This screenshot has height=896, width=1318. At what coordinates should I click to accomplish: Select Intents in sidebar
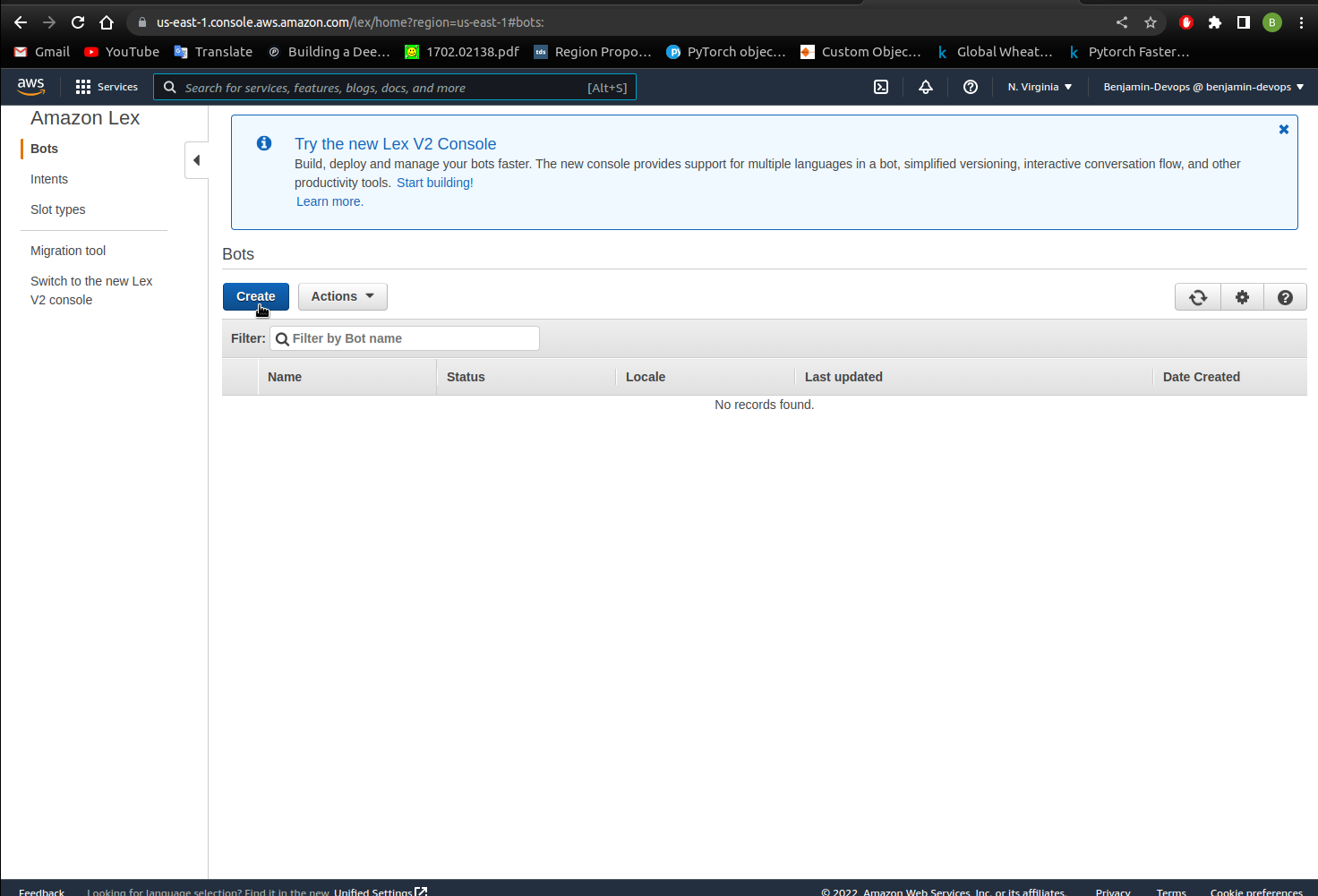[49, 179]
